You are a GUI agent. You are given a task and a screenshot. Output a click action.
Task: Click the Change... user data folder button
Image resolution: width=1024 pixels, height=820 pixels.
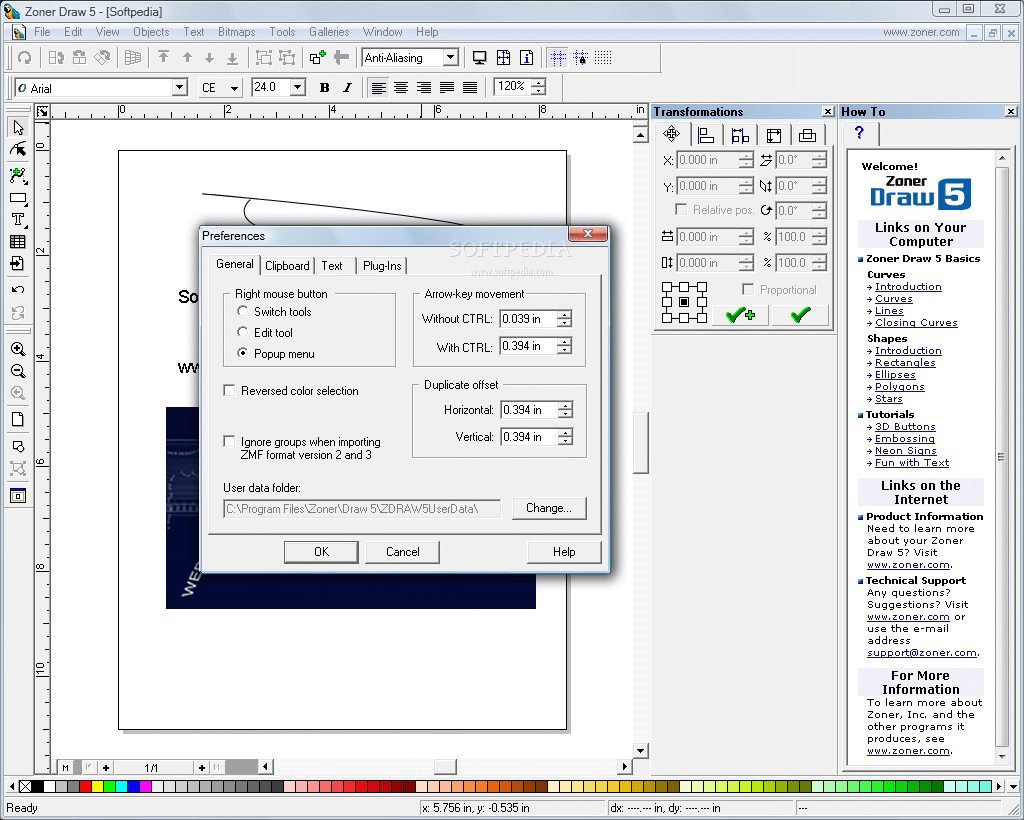coord(549,508)
